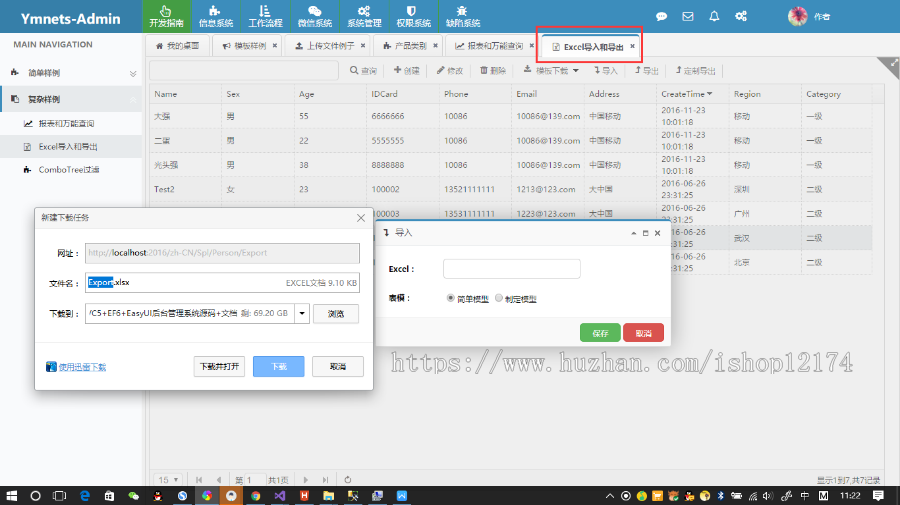Viewport: 900px width, 505px height.
Task: Go to the previous page of the grid
Action: click(x=219, y=480)
